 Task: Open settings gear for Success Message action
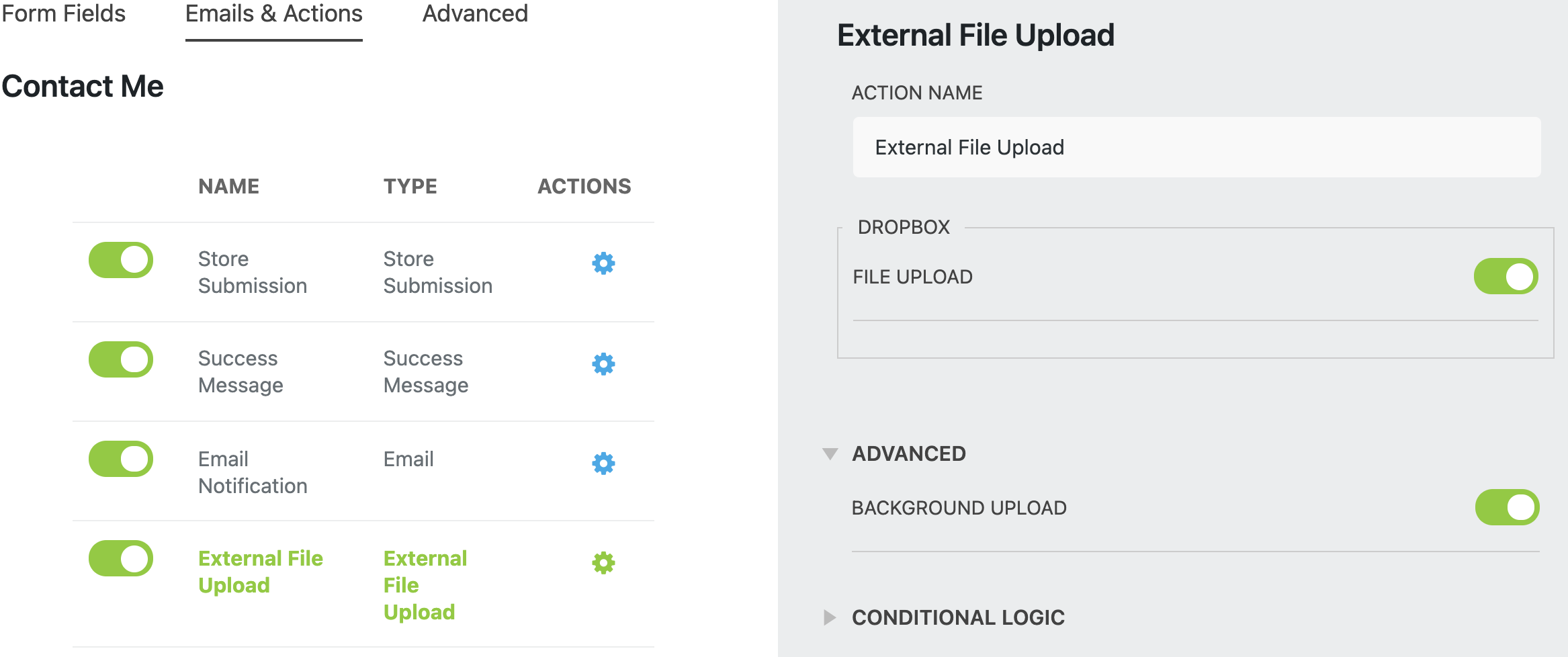click(x=603, y=364)
